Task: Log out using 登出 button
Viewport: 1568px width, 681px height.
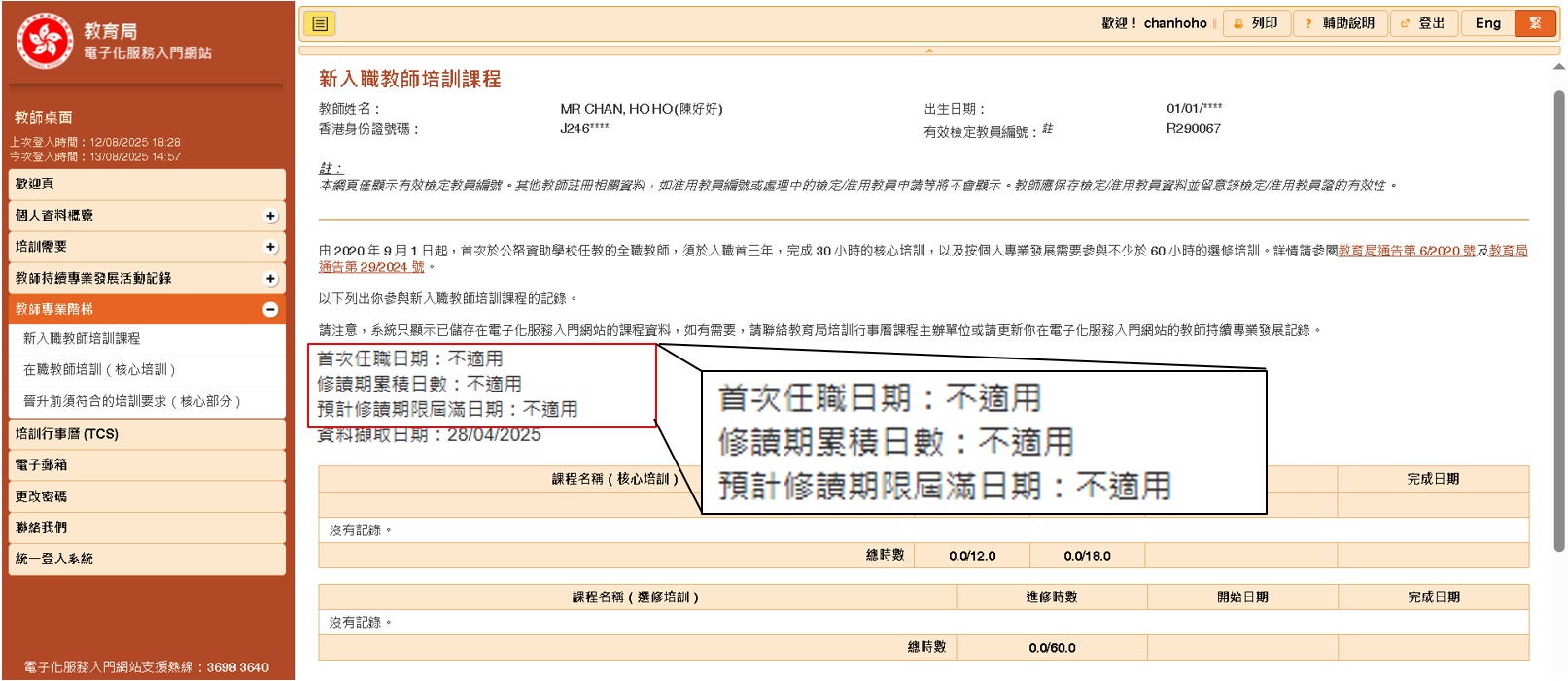Action: 1423,23
